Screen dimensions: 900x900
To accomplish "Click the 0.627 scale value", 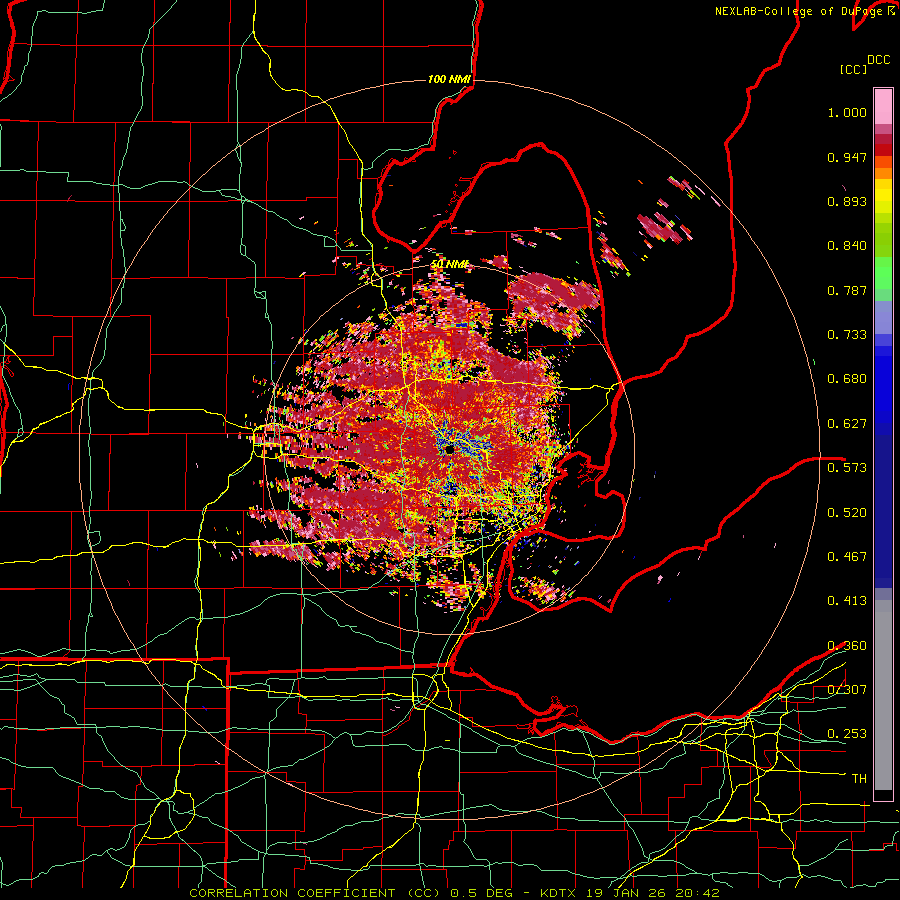I will pyautogui.click(x=847, y=424).
